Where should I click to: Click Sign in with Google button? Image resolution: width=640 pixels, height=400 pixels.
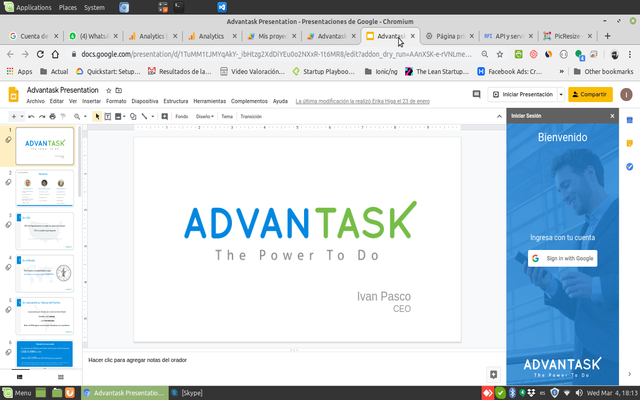point(562,258)
